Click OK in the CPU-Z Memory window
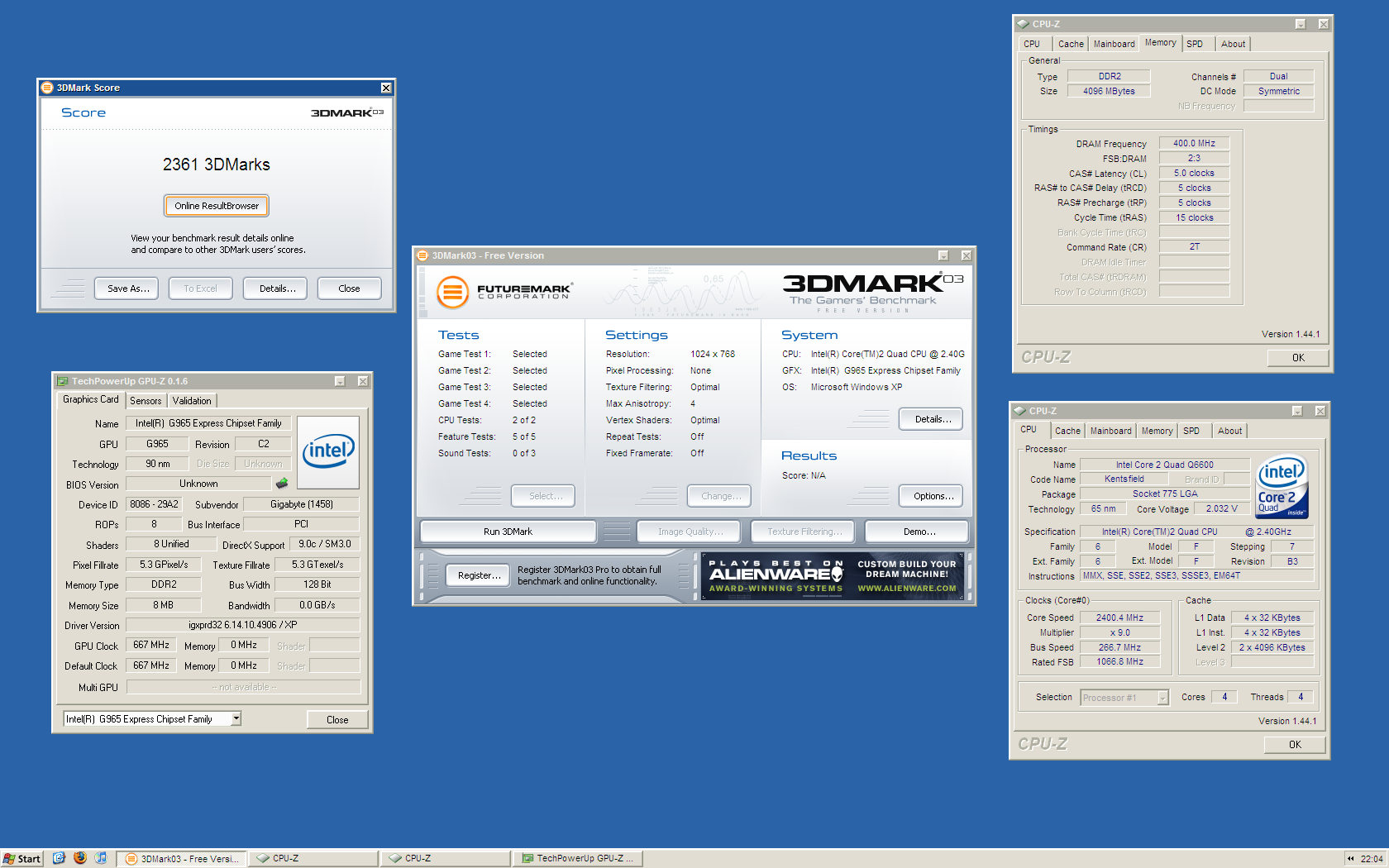 pos(1298,357)
